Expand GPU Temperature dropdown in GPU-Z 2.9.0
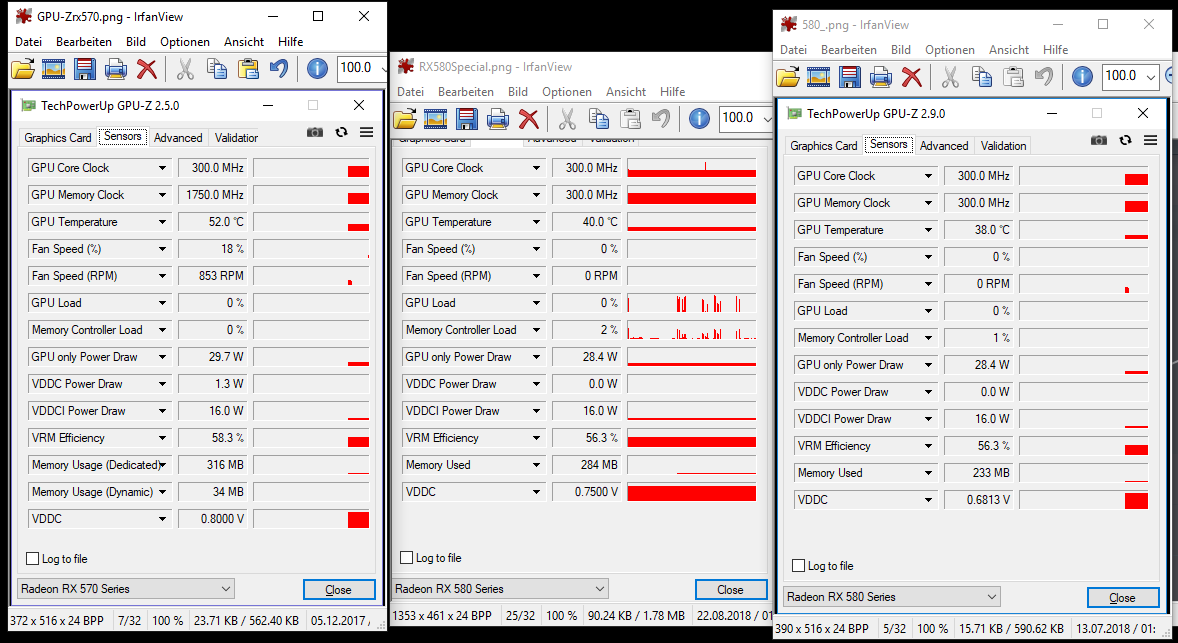The height and width of the screenshot is (643, 1178). [929, 231]
